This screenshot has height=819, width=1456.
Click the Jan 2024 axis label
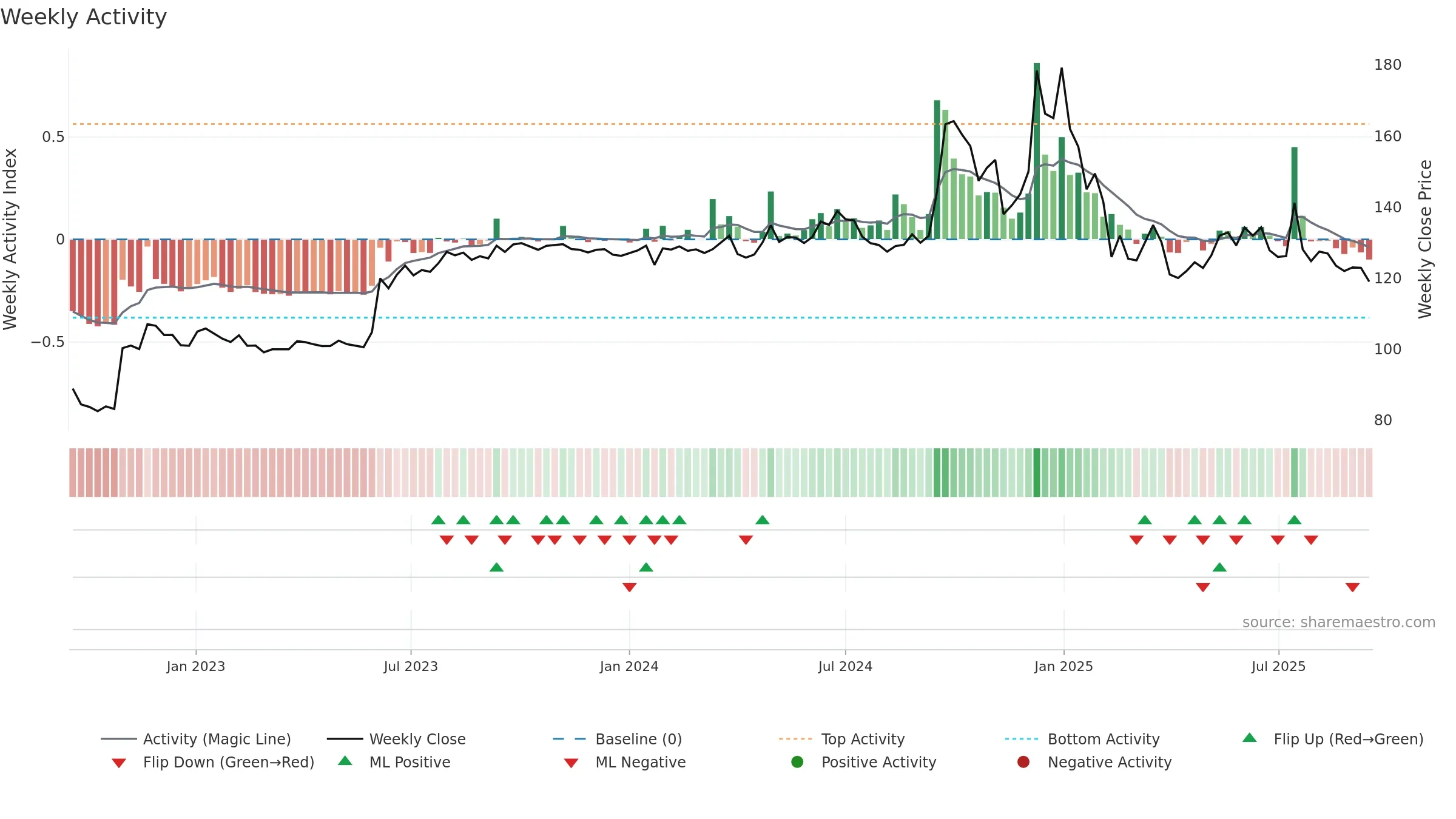tap(629, 666)
